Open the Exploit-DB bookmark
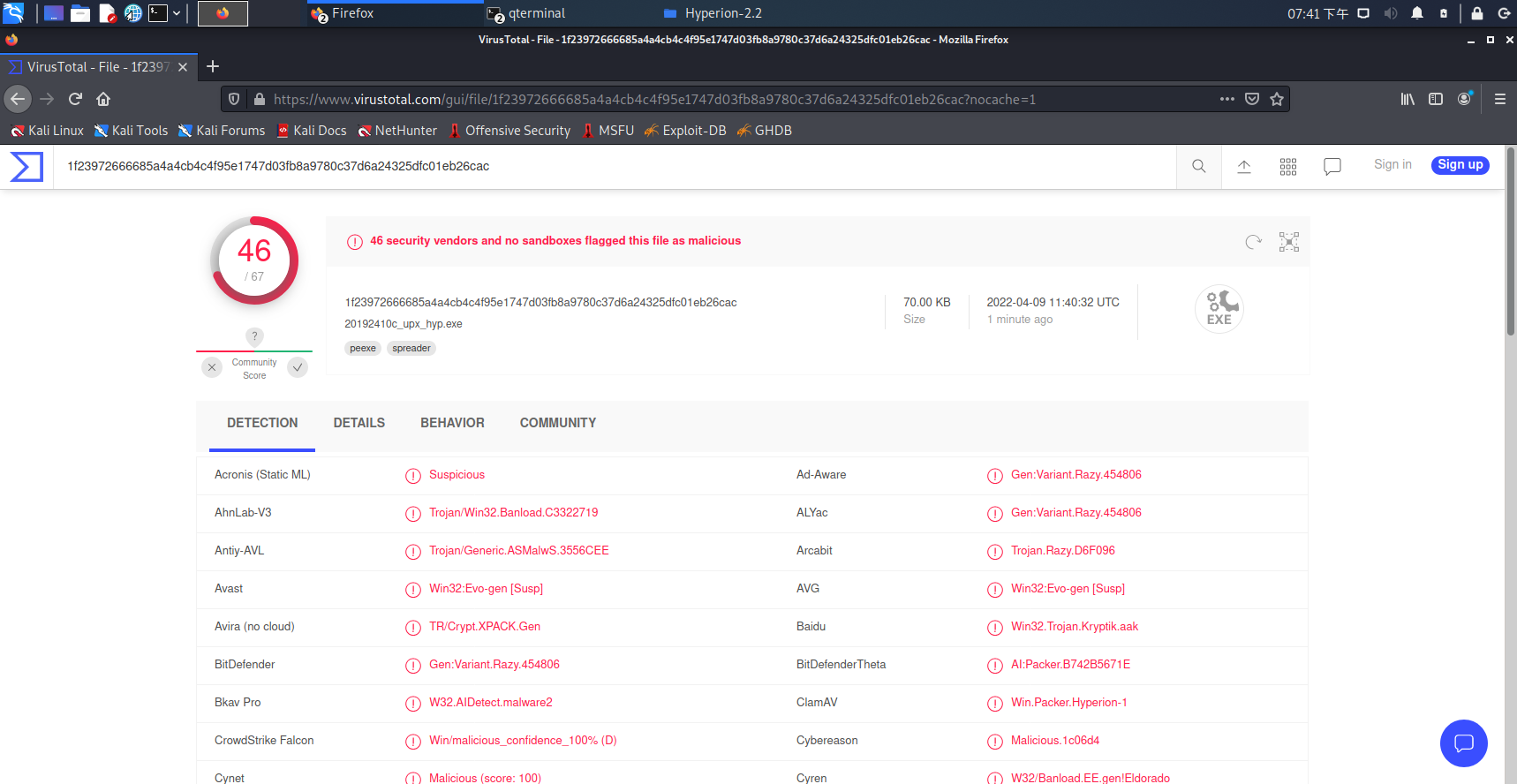The width and height of the screenshot is (1517, 784). point(686,131)
